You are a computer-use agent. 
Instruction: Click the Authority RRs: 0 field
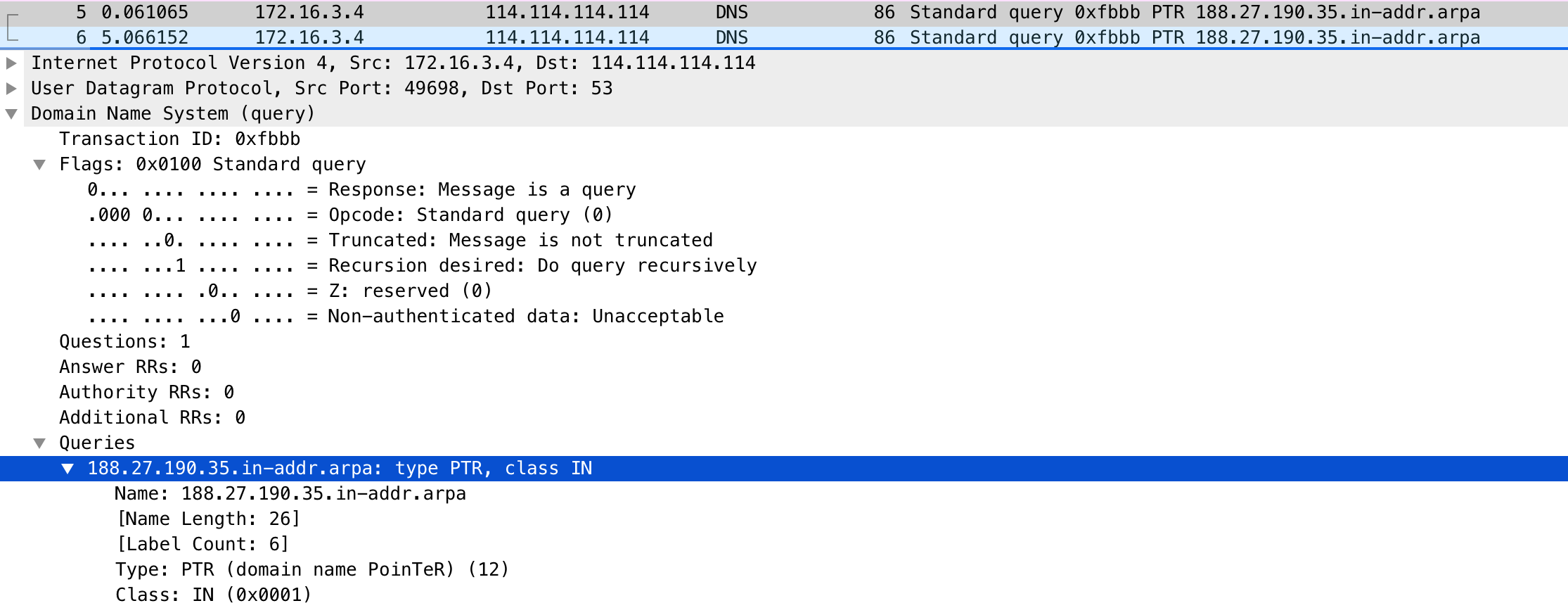coord(146,393)
